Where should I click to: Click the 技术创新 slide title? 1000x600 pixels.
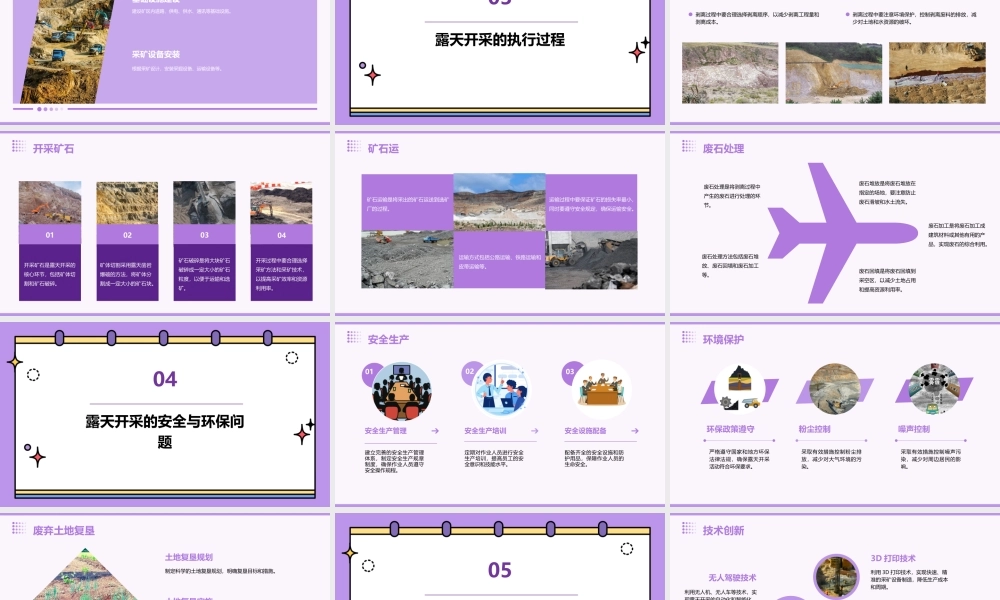click(x=723, y=530)
